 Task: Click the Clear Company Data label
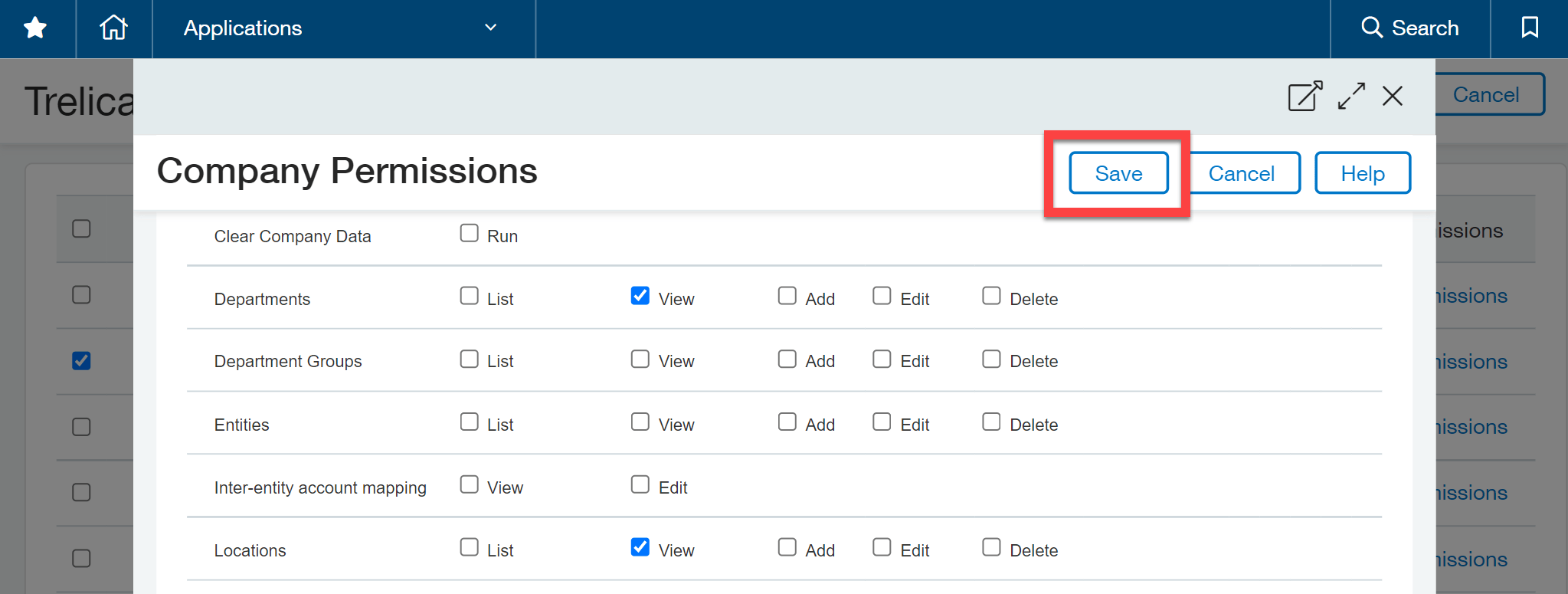pyautogui.click(x=293, y=236)
